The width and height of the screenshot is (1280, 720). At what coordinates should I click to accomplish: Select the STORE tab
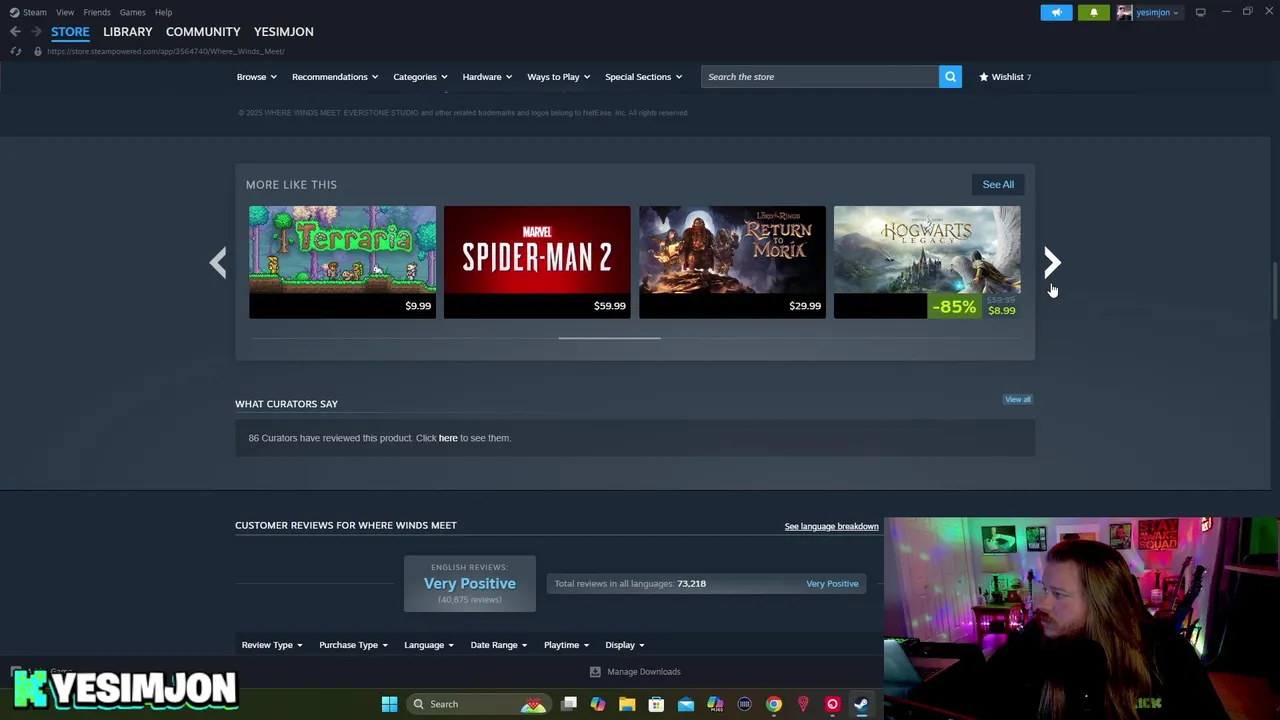(70, 32)
